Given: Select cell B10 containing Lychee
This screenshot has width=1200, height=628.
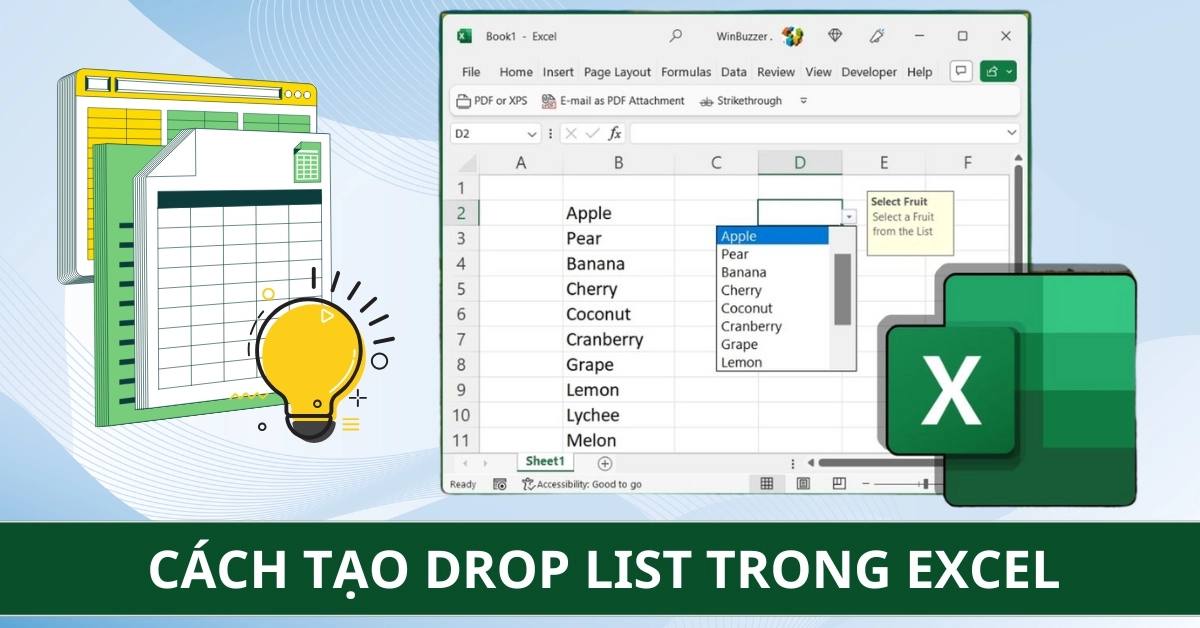Looking at the screenshot, I should (619, 415).
